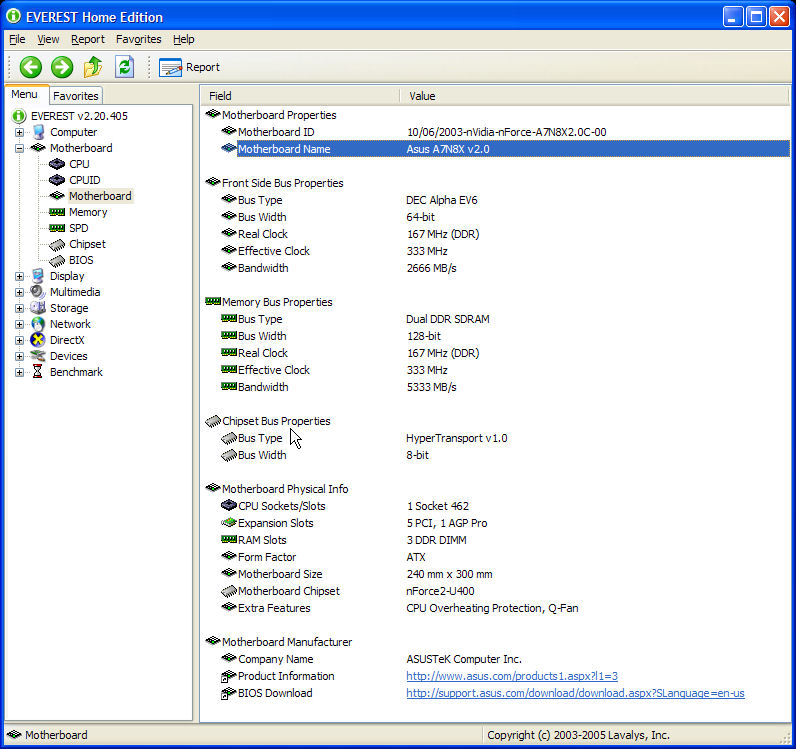Click the Devices icon in the tree
This screenshot has width=796, height=749.
pyautogui.click(x=38, y=356)
